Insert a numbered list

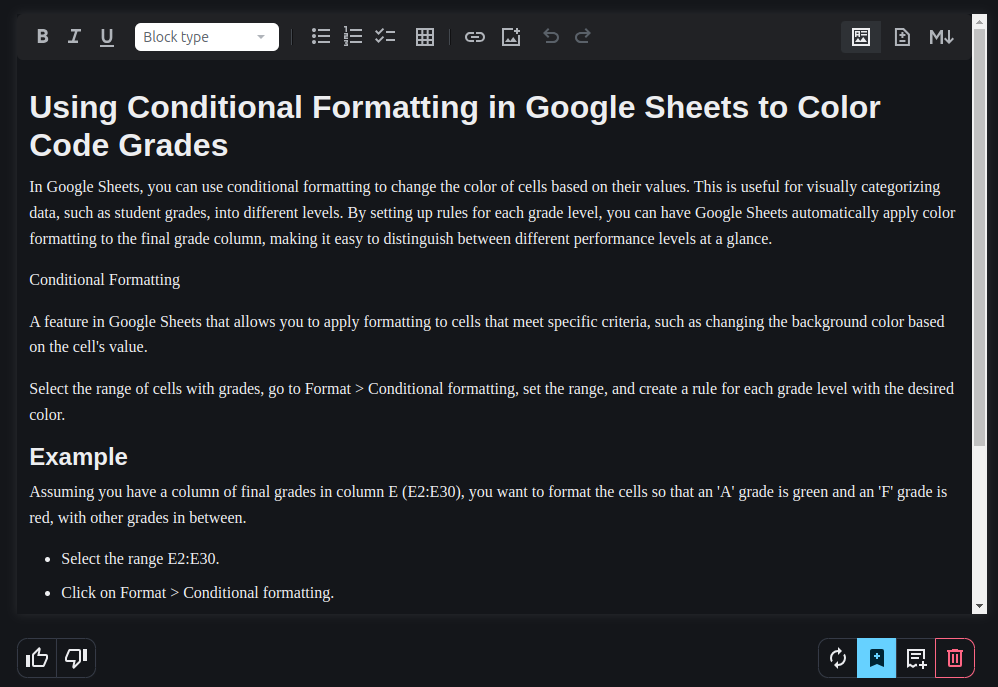[353, 36]
